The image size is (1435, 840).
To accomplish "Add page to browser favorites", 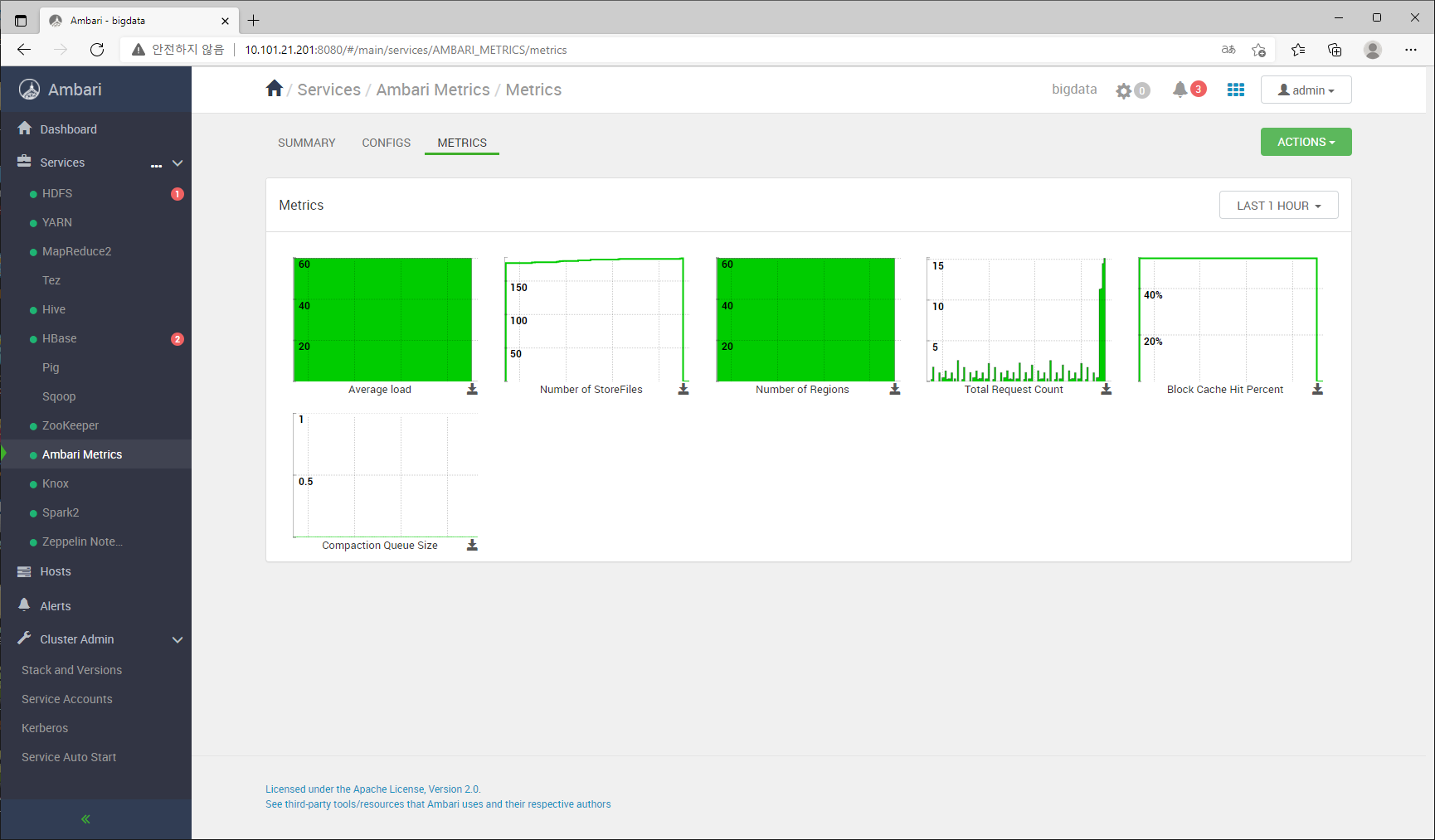I will click(1258, 50).
